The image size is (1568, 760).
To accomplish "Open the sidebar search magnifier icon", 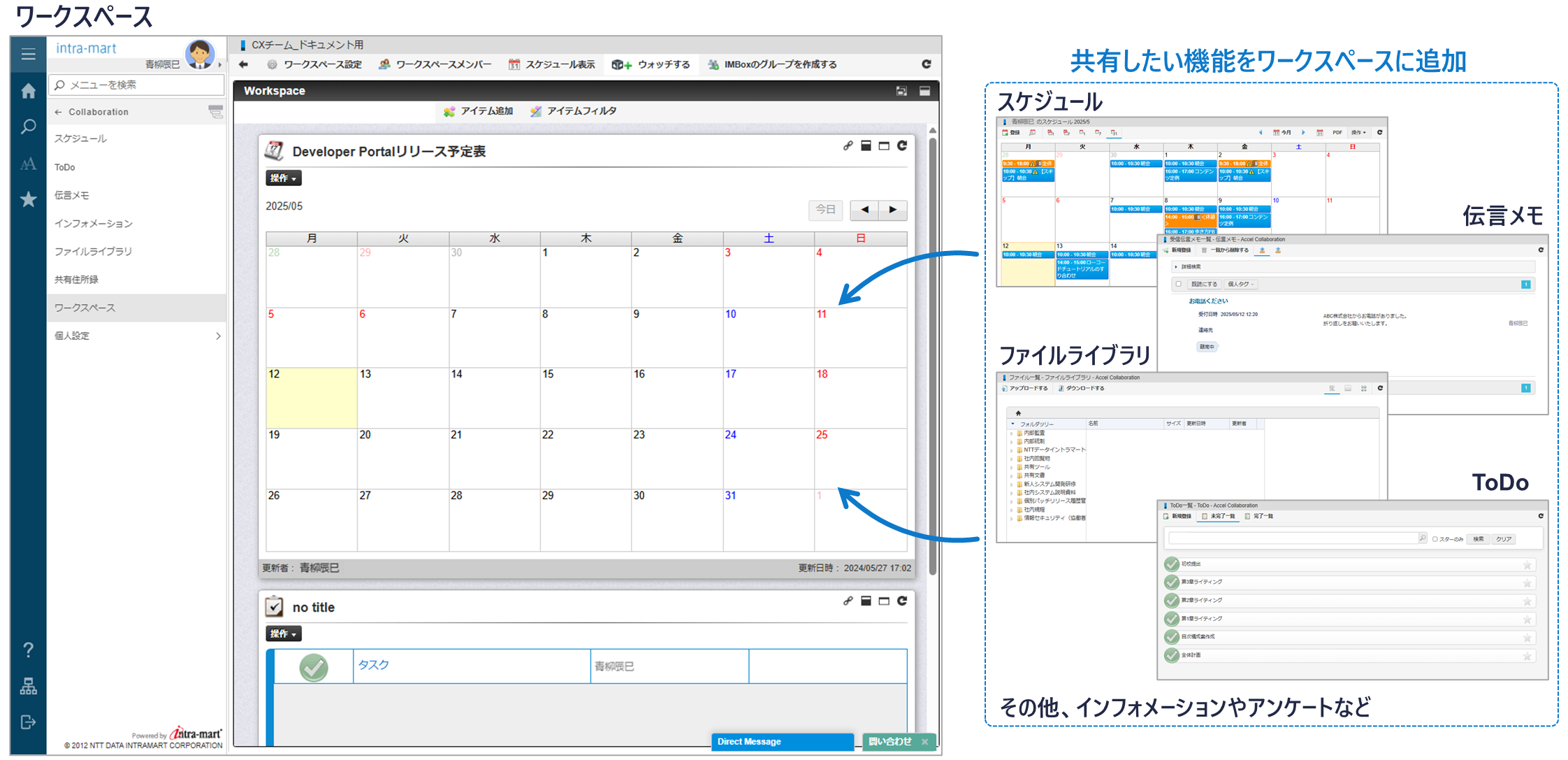I will [28, 127].
